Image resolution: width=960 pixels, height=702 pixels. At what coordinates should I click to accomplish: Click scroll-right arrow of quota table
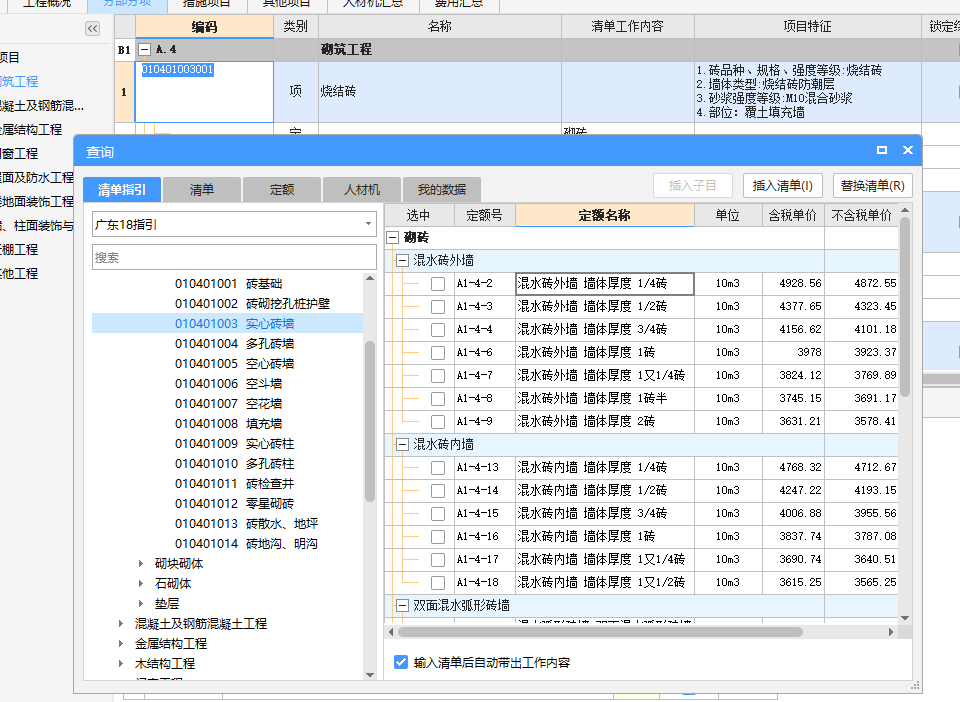click(891, 632)
